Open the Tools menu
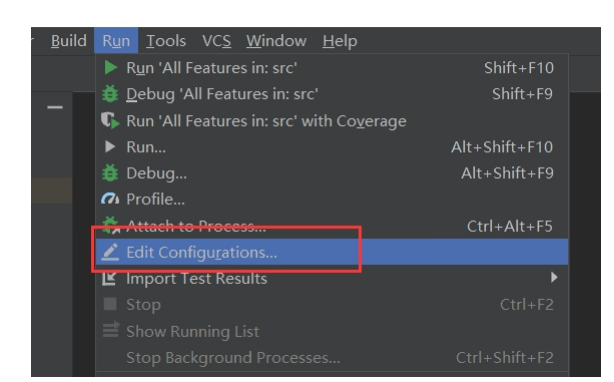The height and width of the screenshot is (382, 614). 166,41
